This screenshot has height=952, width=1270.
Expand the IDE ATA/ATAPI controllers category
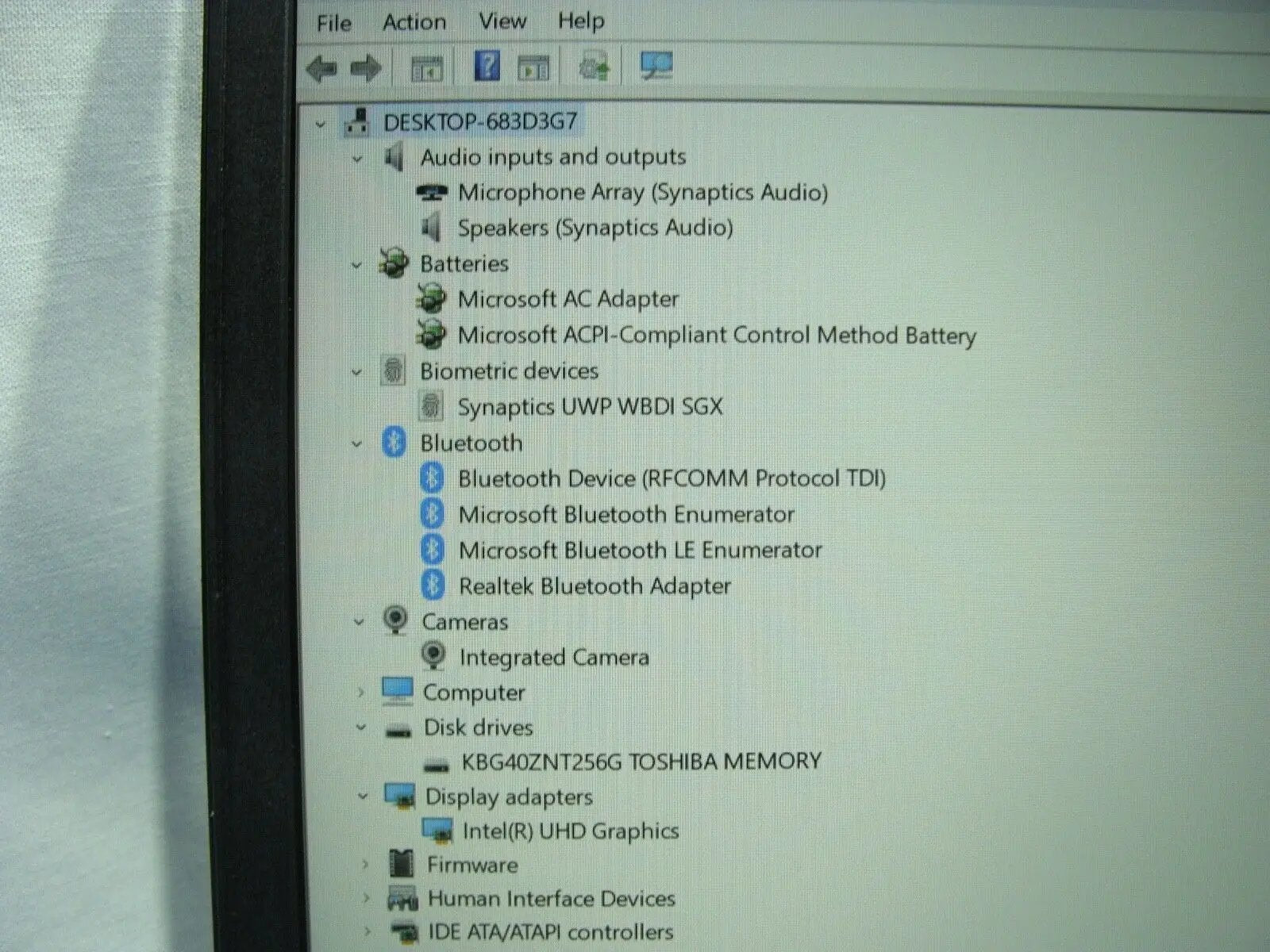368,931
